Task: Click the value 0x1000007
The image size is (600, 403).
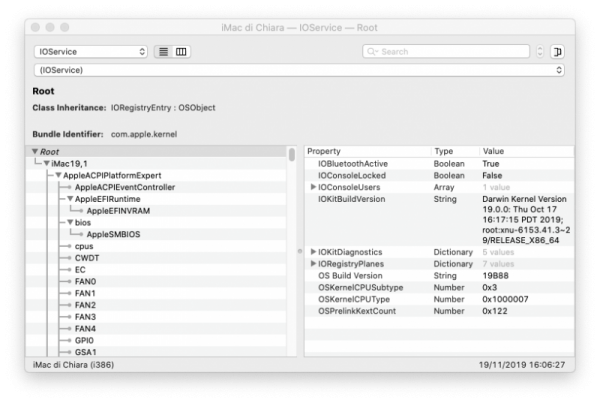Action: click(x=505, y=299)
